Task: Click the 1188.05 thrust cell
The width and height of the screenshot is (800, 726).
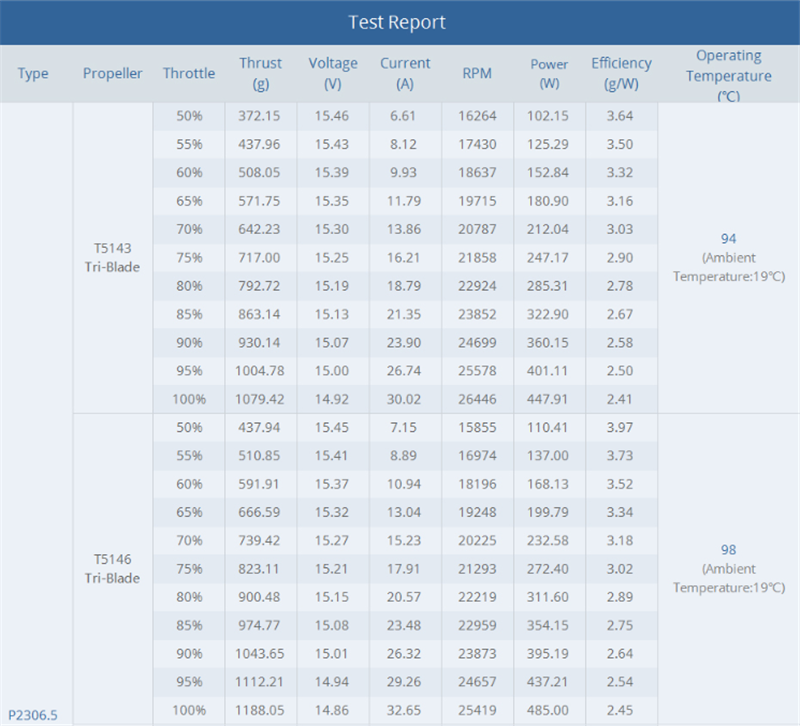Action: tap(261, 710)
